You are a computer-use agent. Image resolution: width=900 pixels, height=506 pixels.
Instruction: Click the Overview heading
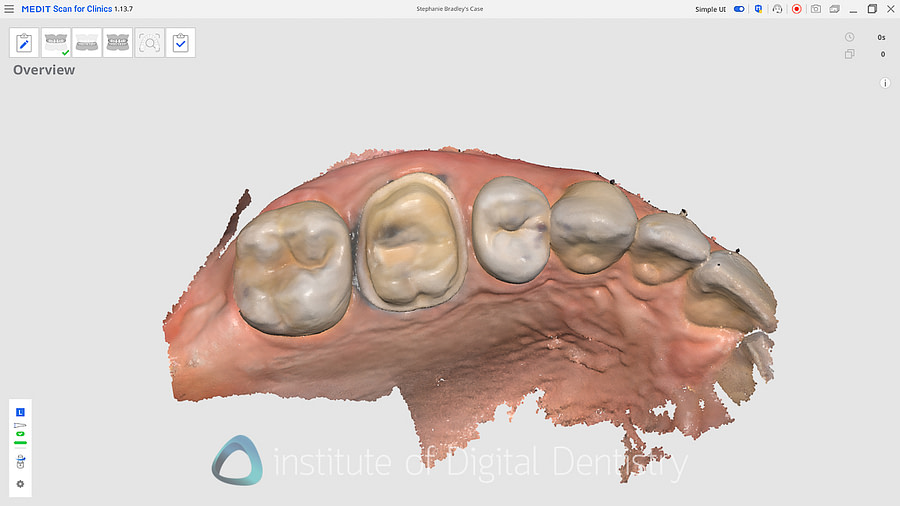pos(44,70)
